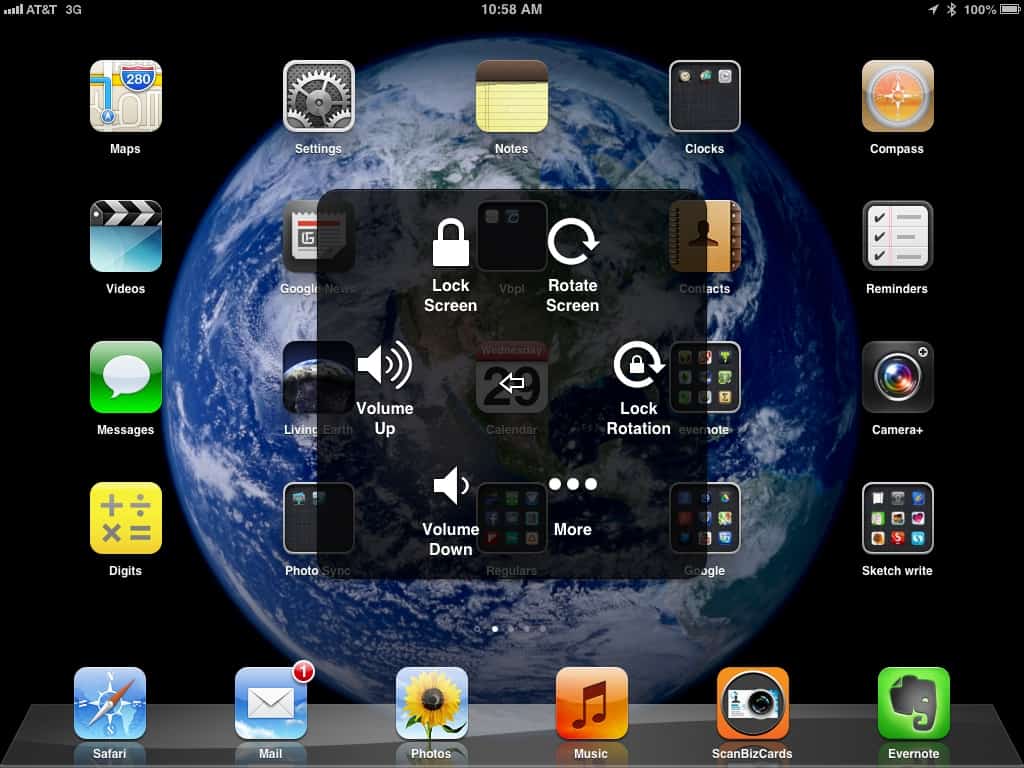
Task: Tap Volume Down in the overlay menu
Action: (x=451, y=511)
